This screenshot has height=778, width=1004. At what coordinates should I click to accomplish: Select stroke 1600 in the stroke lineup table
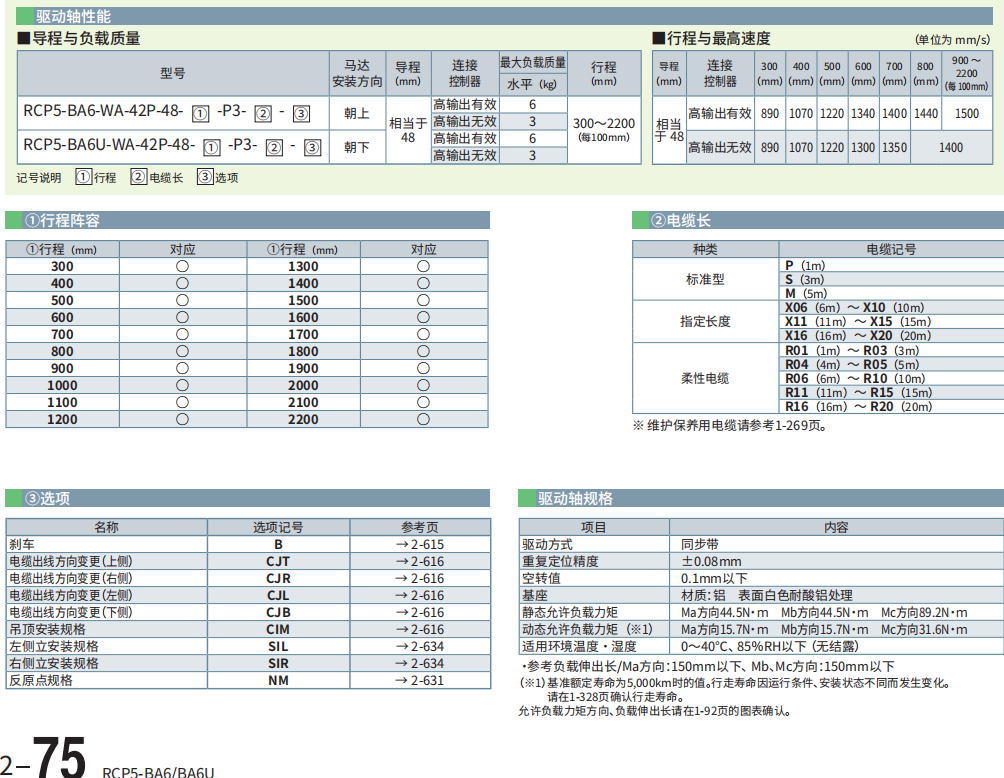pyautogui.click(x=303, y=318)
